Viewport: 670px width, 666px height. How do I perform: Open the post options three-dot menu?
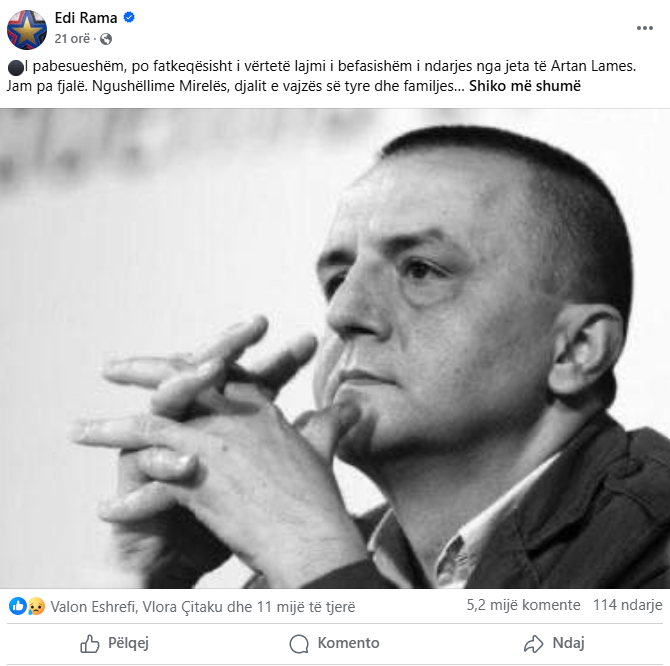[x=646, y=28]
